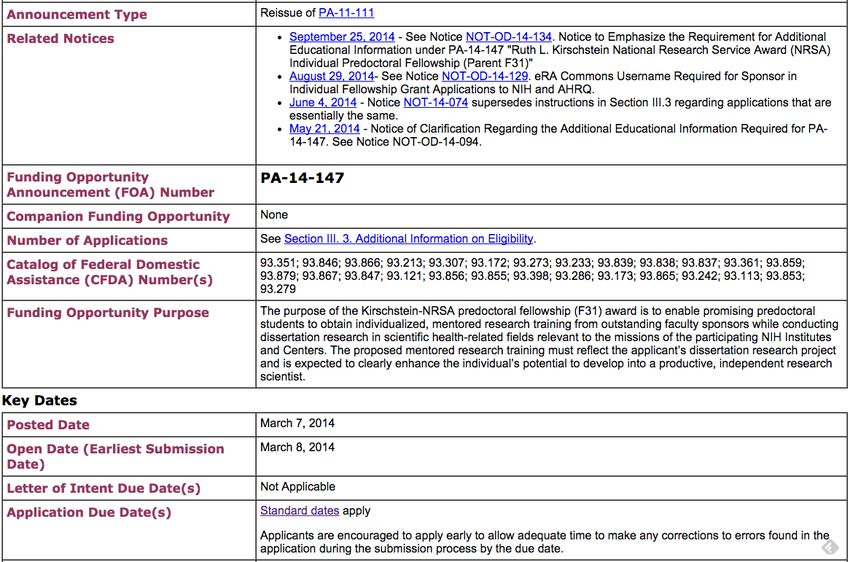
Task: Click the March 8, 2014 open date value
Action: 297,447
